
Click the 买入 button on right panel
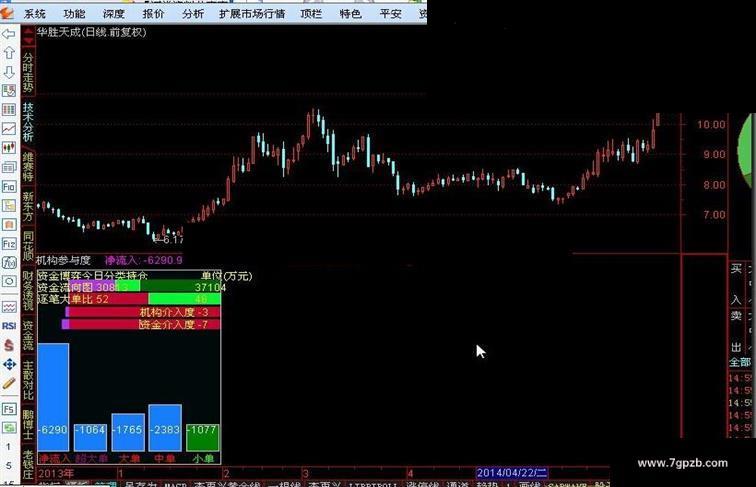pos(736,284)
